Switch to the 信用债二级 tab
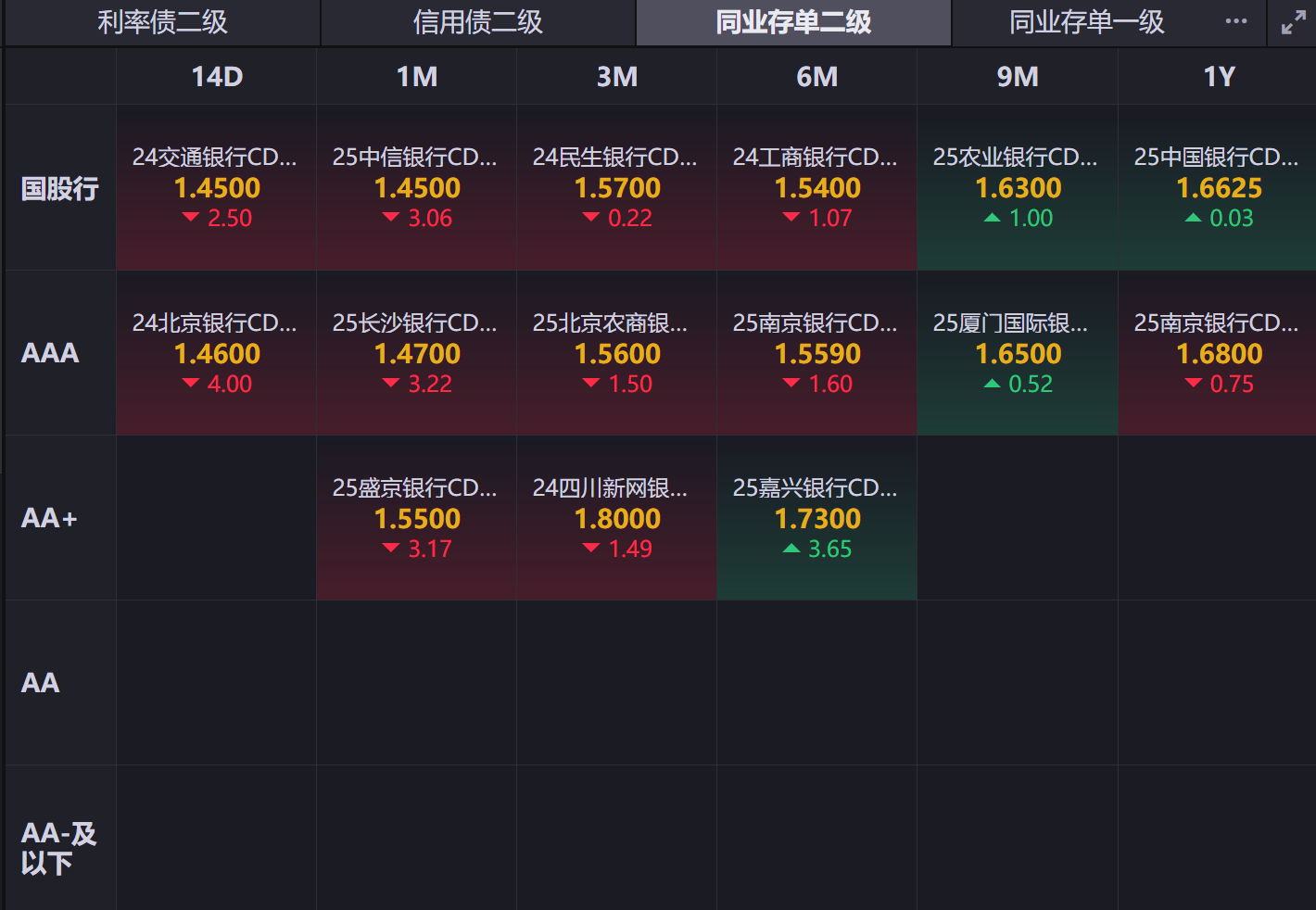The image size is (1316, 910). pyautogui.click(x=478, y=22)
